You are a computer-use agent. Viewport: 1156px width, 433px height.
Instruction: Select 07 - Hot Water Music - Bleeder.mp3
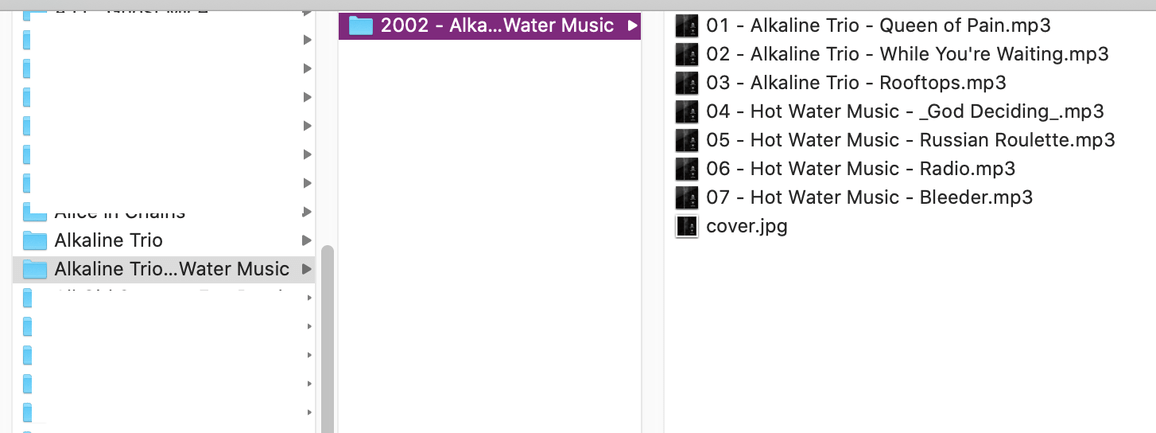coord(868,198)
